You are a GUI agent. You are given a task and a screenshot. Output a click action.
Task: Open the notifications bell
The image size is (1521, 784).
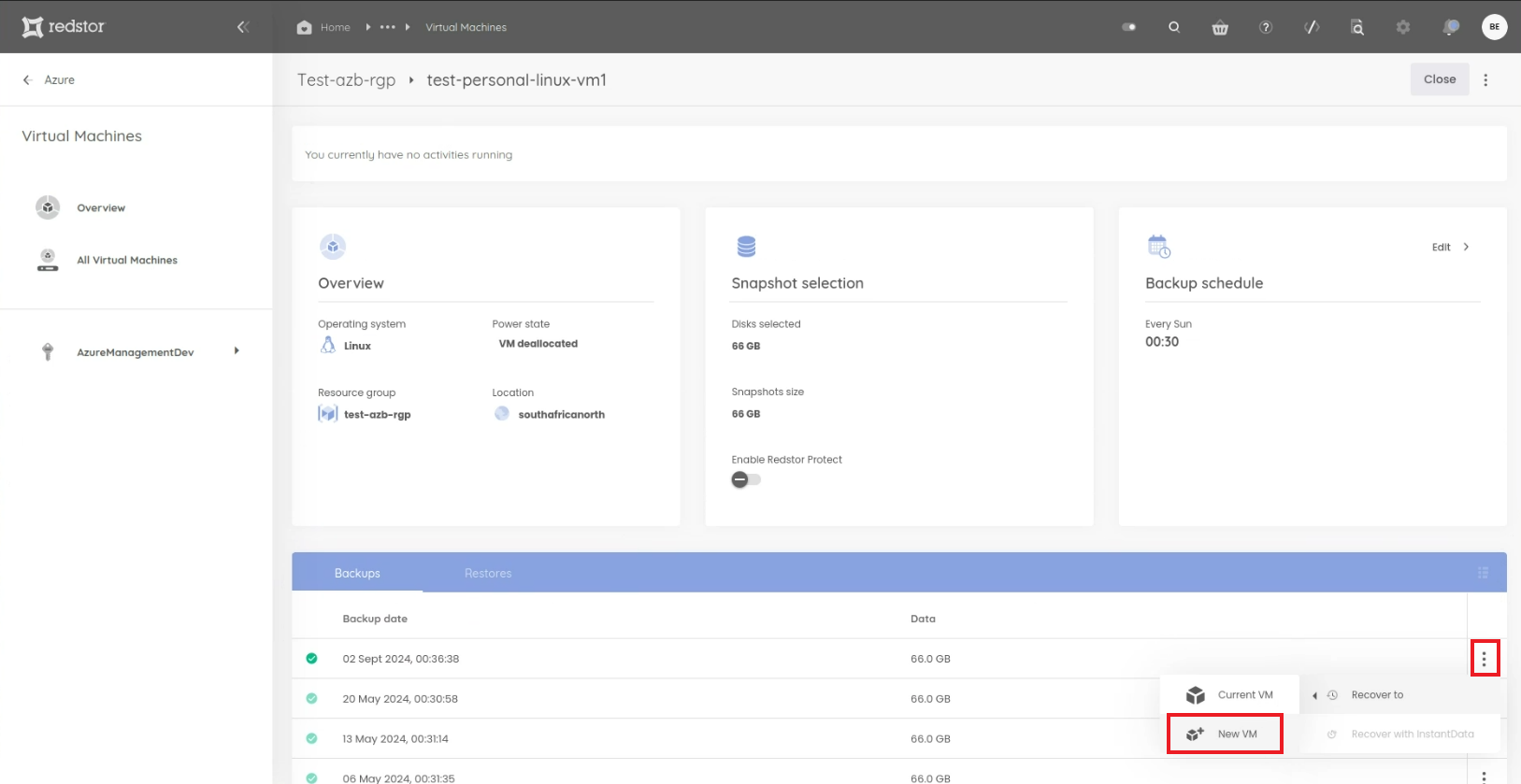tap(1450, 27)
